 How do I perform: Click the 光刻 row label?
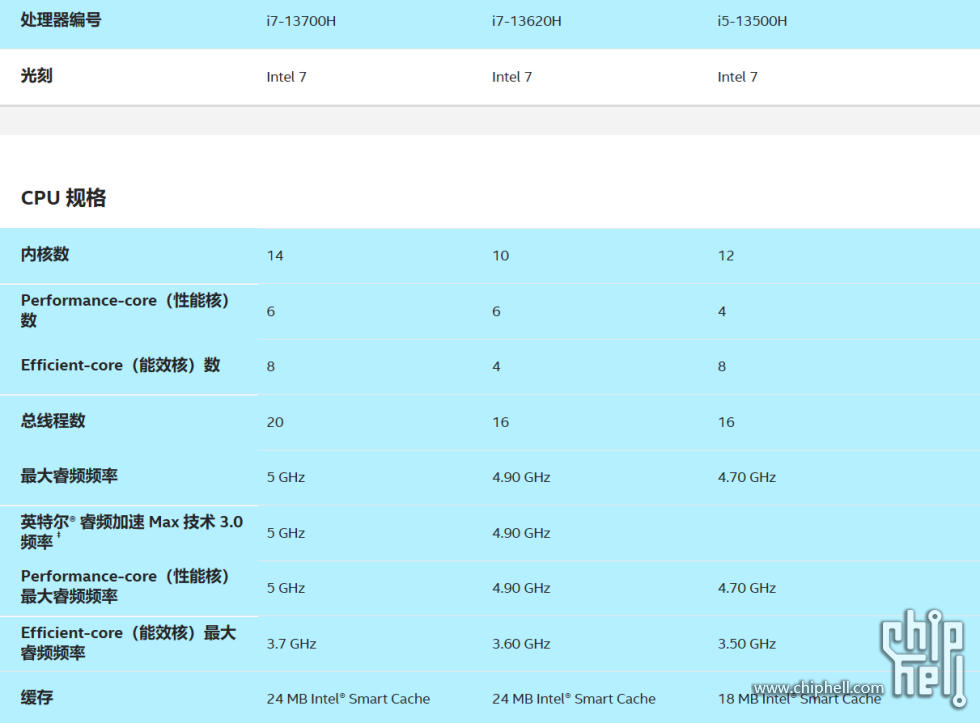click(x=36, y=76)
